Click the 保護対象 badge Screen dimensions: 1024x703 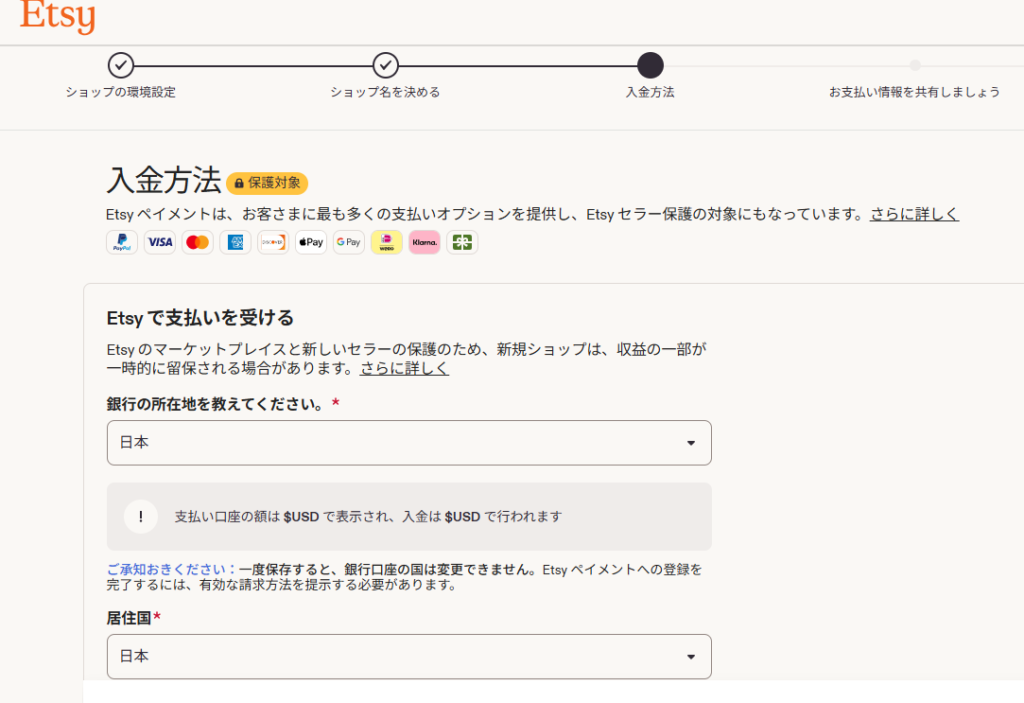point(267,183)
